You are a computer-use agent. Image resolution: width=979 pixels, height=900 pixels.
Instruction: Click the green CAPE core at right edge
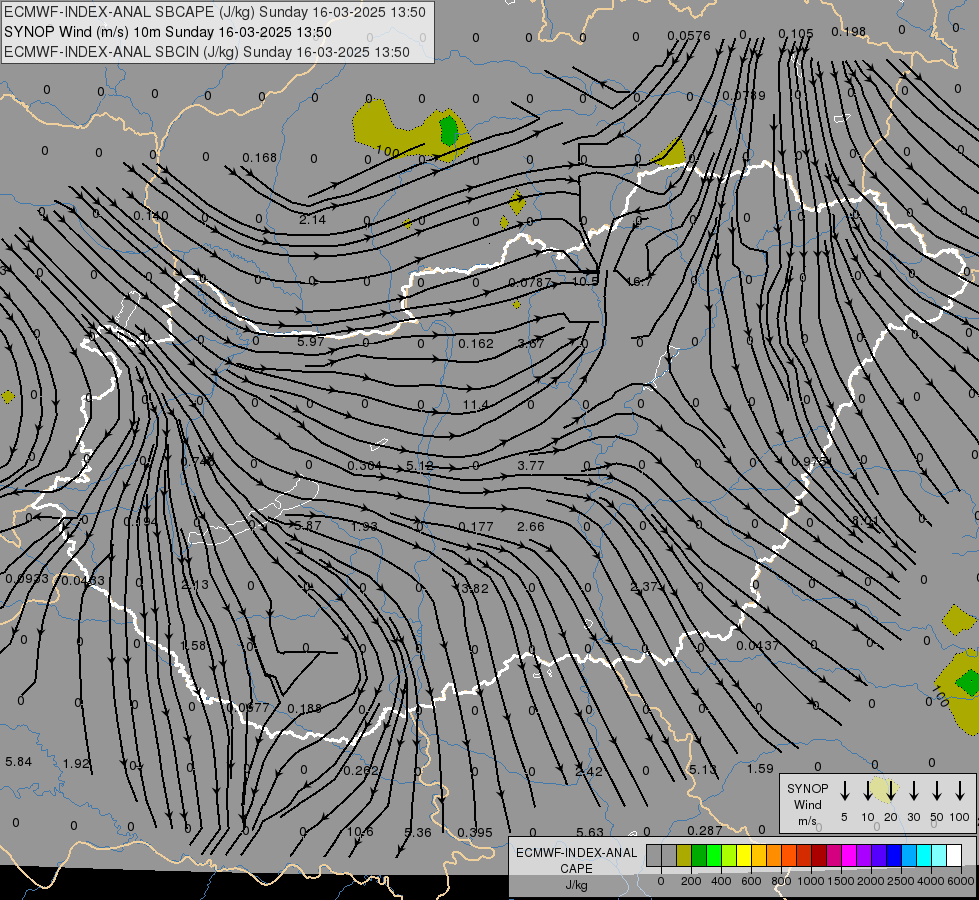[x=968, y=682]
